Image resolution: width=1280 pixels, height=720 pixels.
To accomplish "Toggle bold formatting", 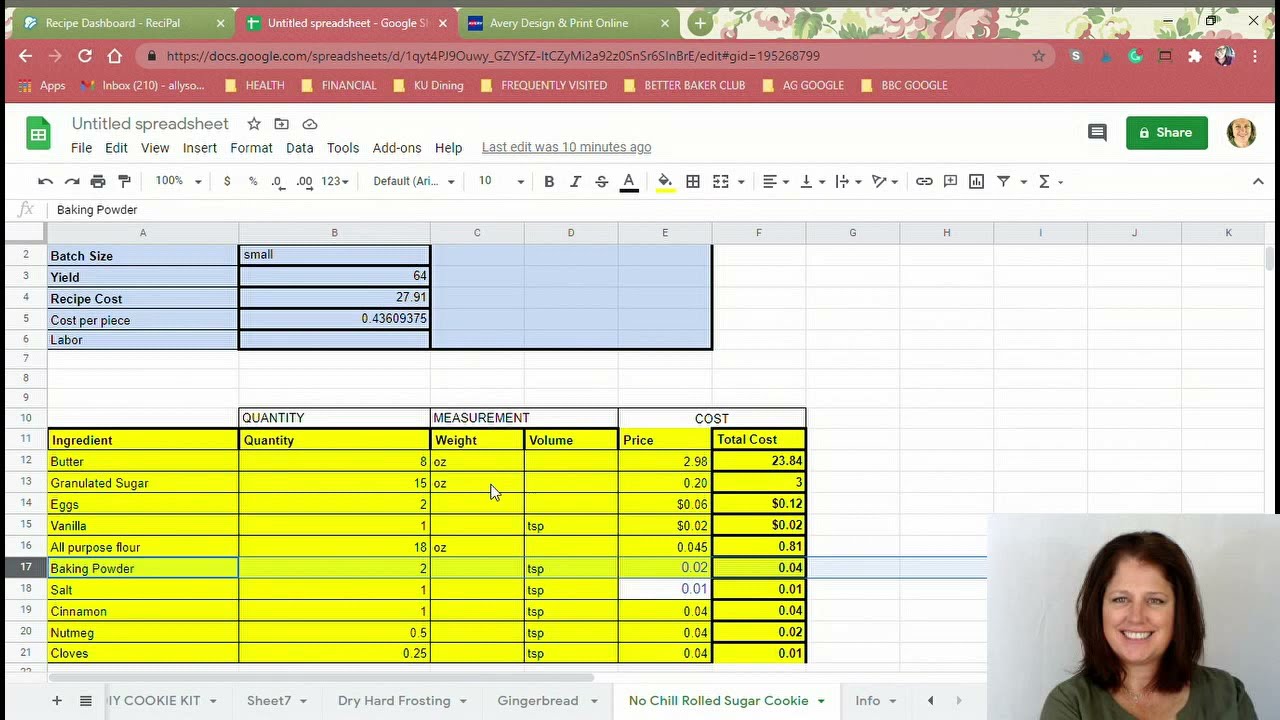I will [x=549, y=181].
